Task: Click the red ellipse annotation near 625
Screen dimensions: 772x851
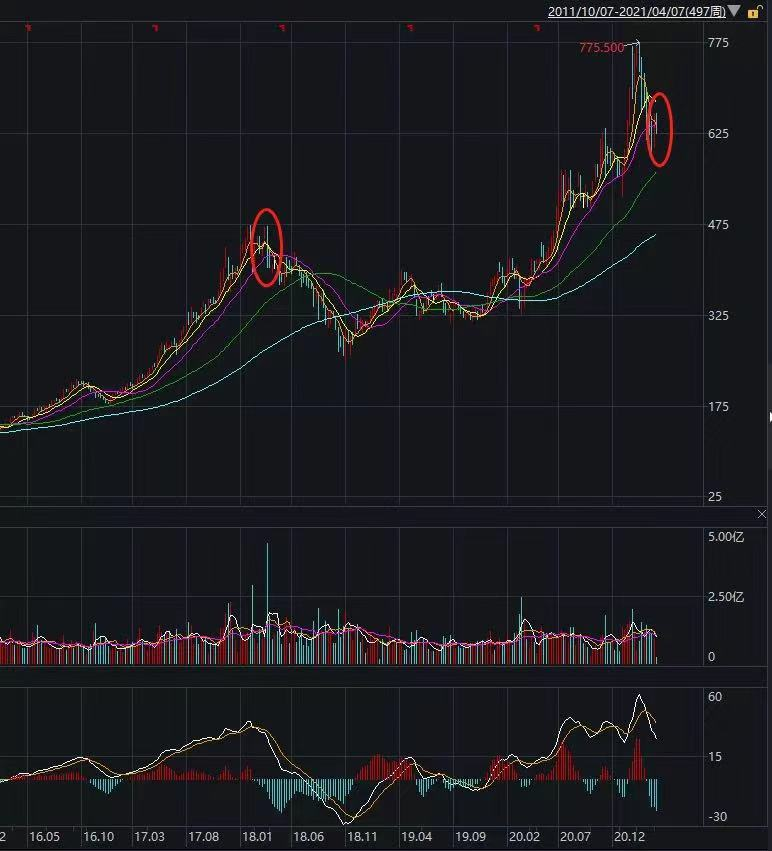Action: (659, 129)
